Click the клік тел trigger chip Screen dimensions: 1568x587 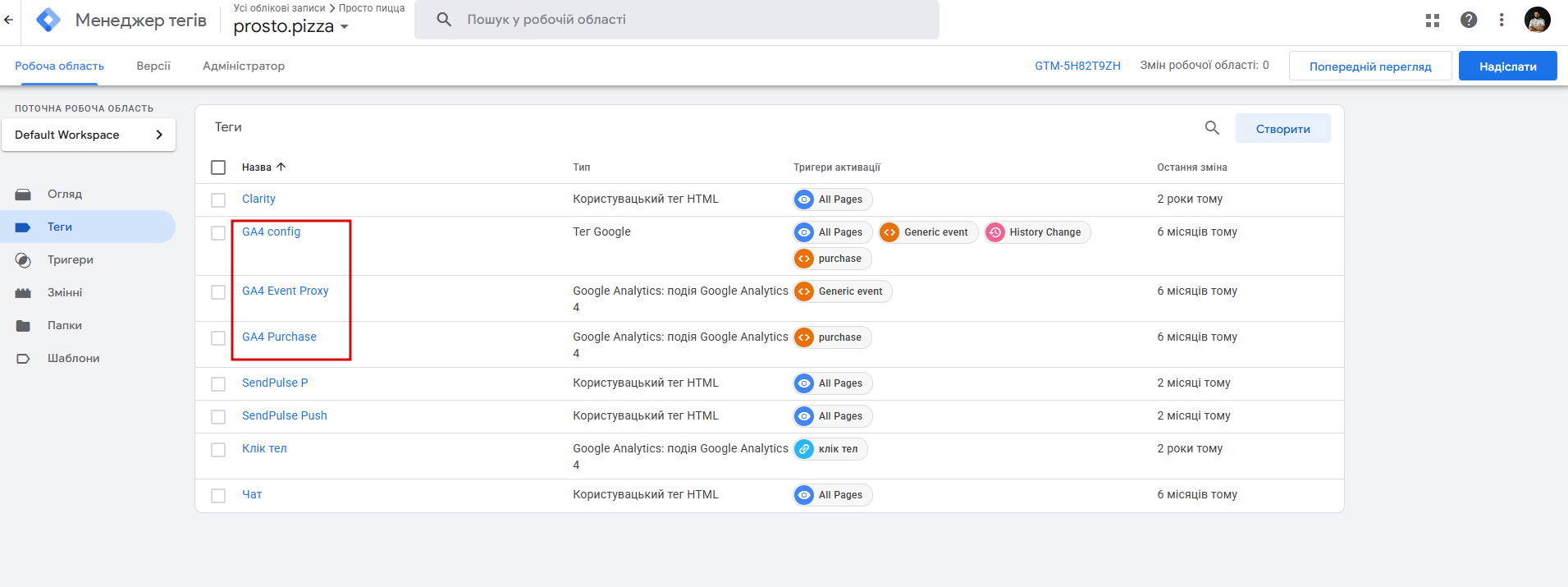tap(830, 449)
